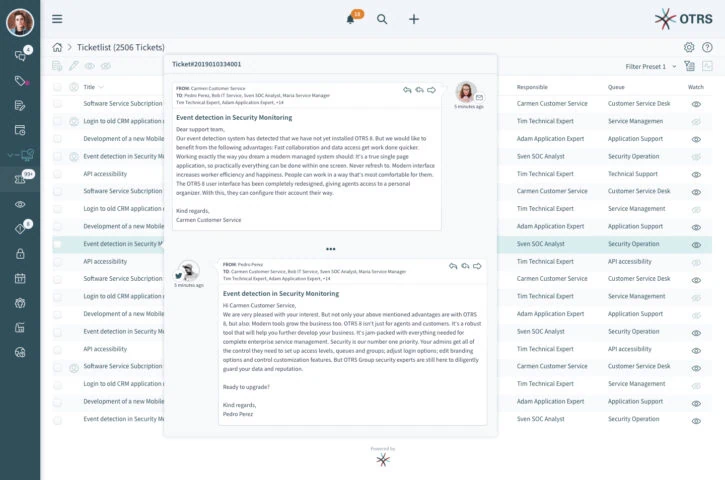Click the padlock icon in sidebar
This screenshot has height=480, width=725.
coord(20,253)
